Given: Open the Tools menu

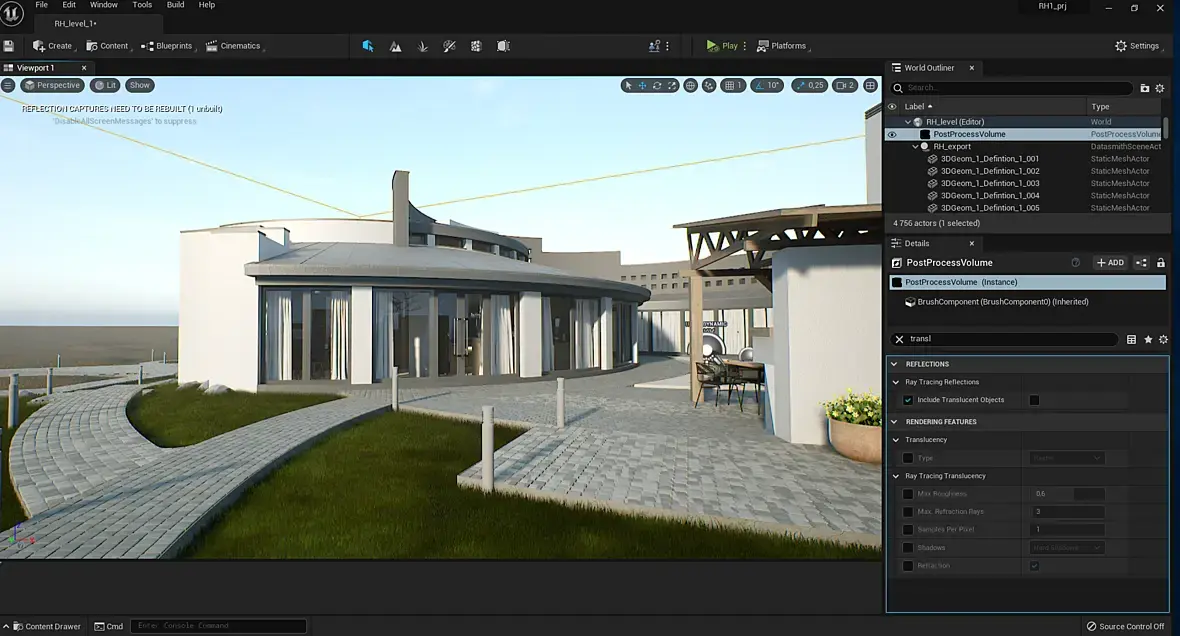Looking at the screenshot, I should pyautogui.click(x=142, y=5).
